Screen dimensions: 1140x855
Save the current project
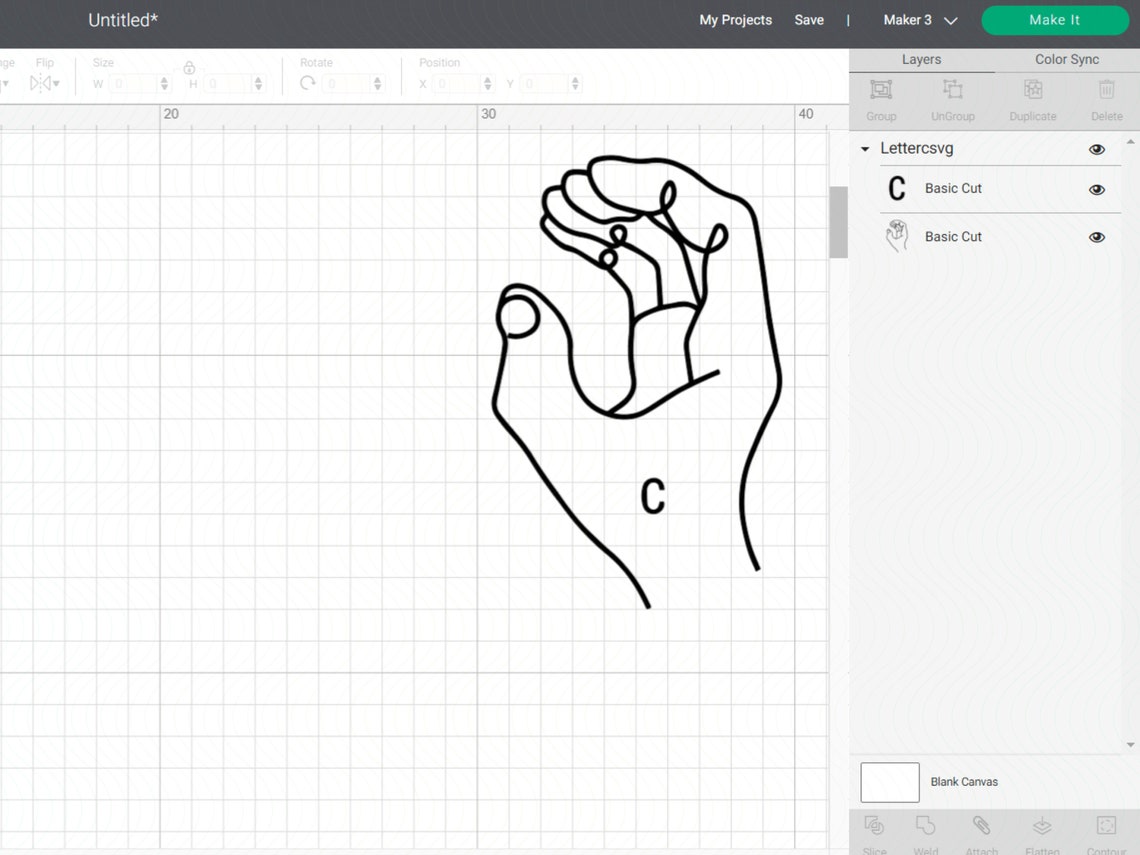pyautogui.click(x=809, y=19)
